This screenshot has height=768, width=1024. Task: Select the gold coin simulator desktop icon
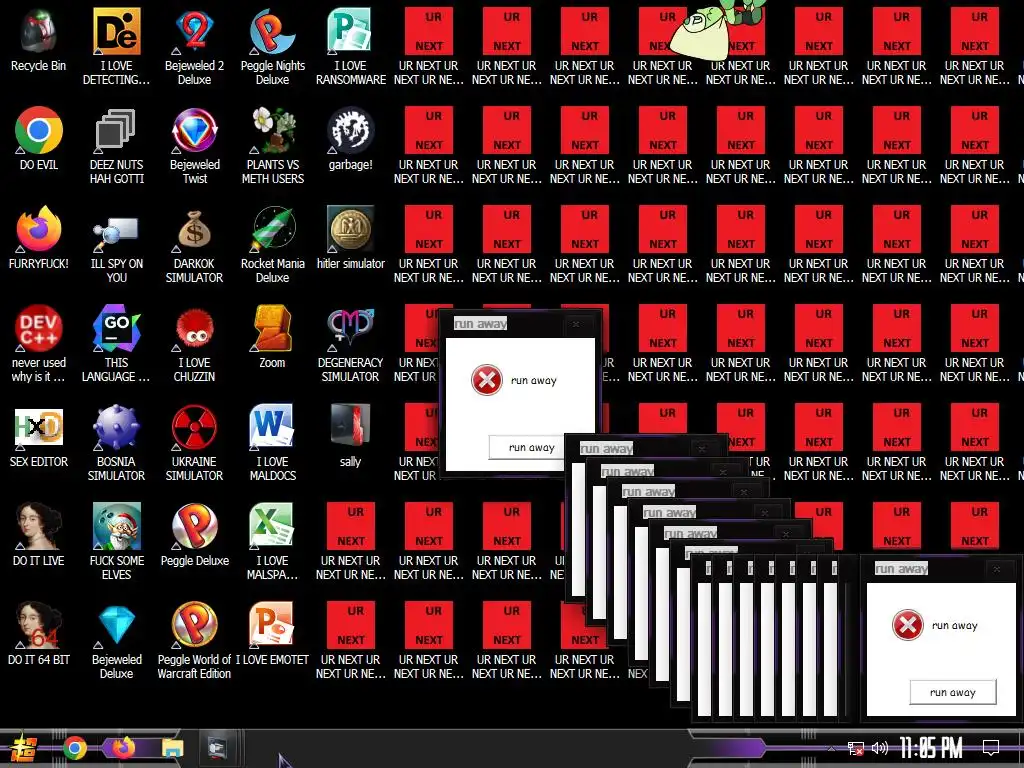351,229
